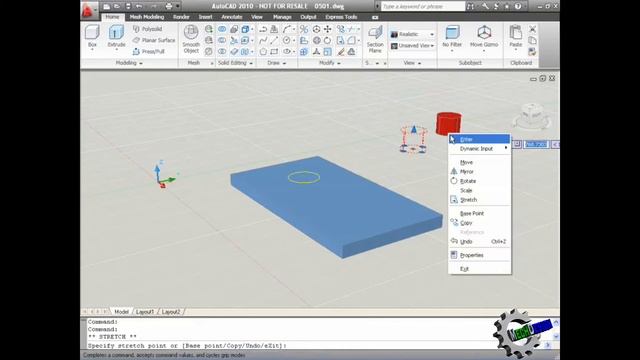Choose Stretch in the context menu
Viewport: 640px width, 360px height.
tap(480, 200)
